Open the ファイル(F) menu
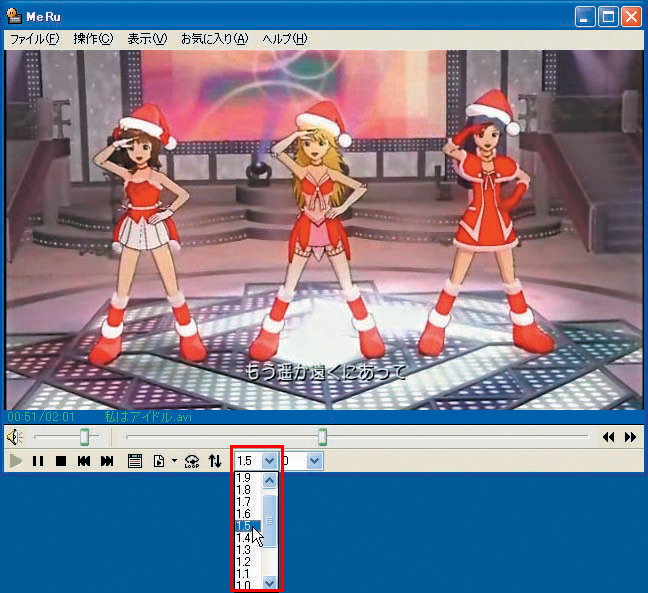 pos(35,39)
